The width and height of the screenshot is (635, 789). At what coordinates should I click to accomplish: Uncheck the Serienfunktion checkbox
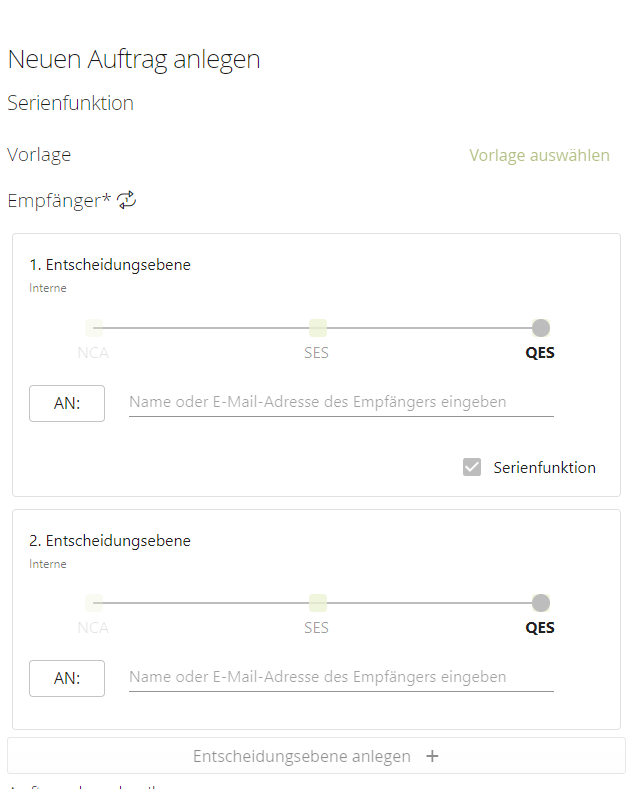coord(472,467)
